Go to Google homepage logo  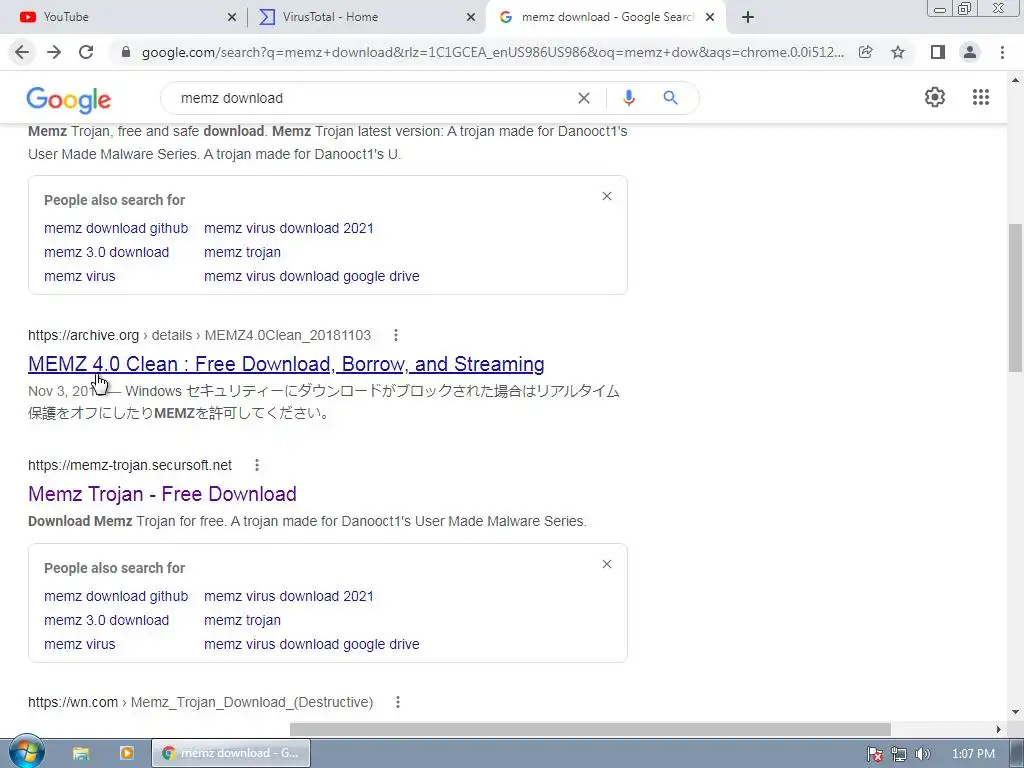point(69,100)
